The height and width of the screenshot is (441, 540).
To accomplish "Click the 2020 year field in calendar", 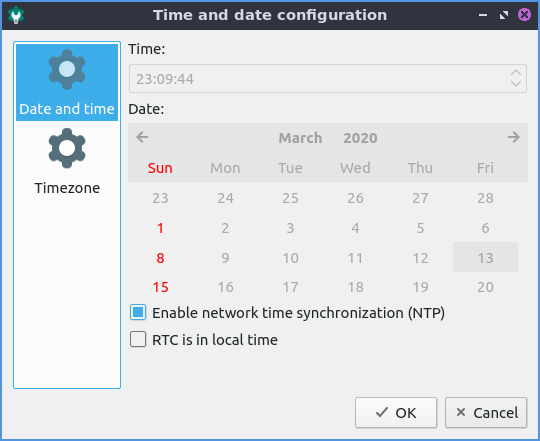I will coord(360,138).
